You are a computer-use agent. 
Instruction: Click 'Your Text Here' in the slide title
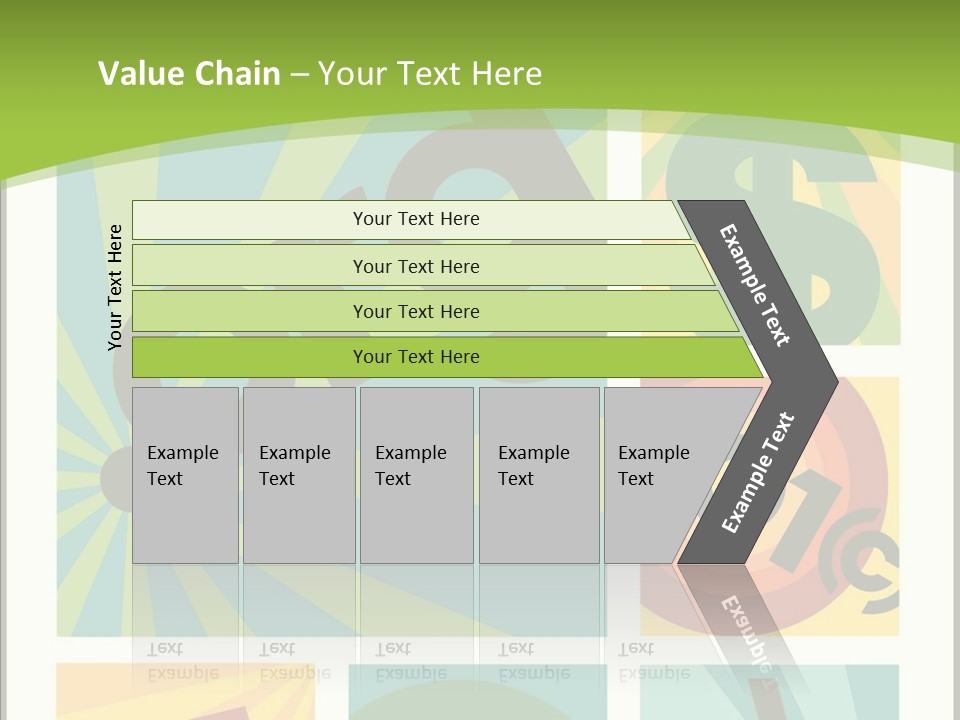point(430,73)
